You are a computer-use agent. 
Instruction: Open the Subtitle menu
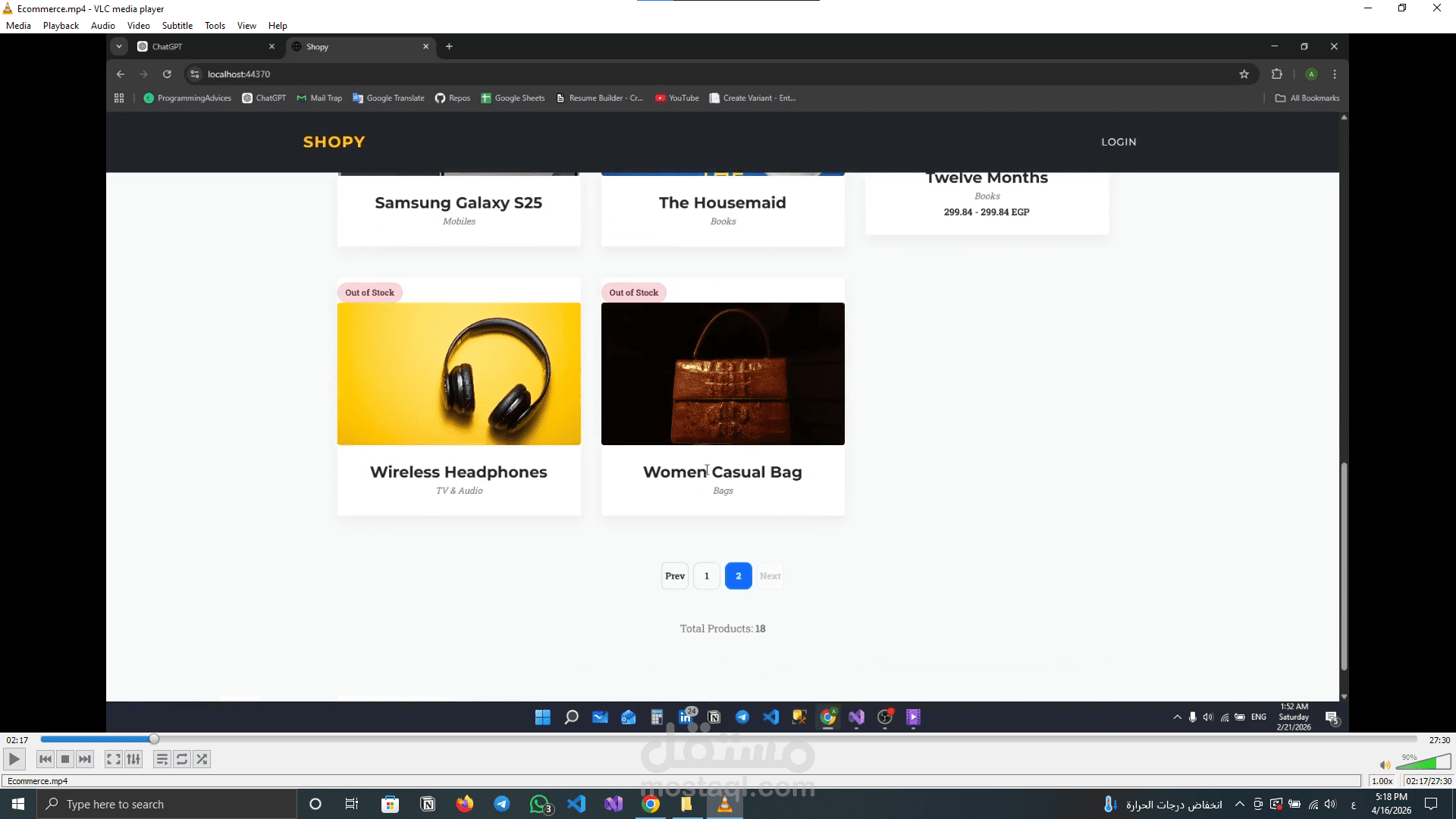click(x=177, y=26)
